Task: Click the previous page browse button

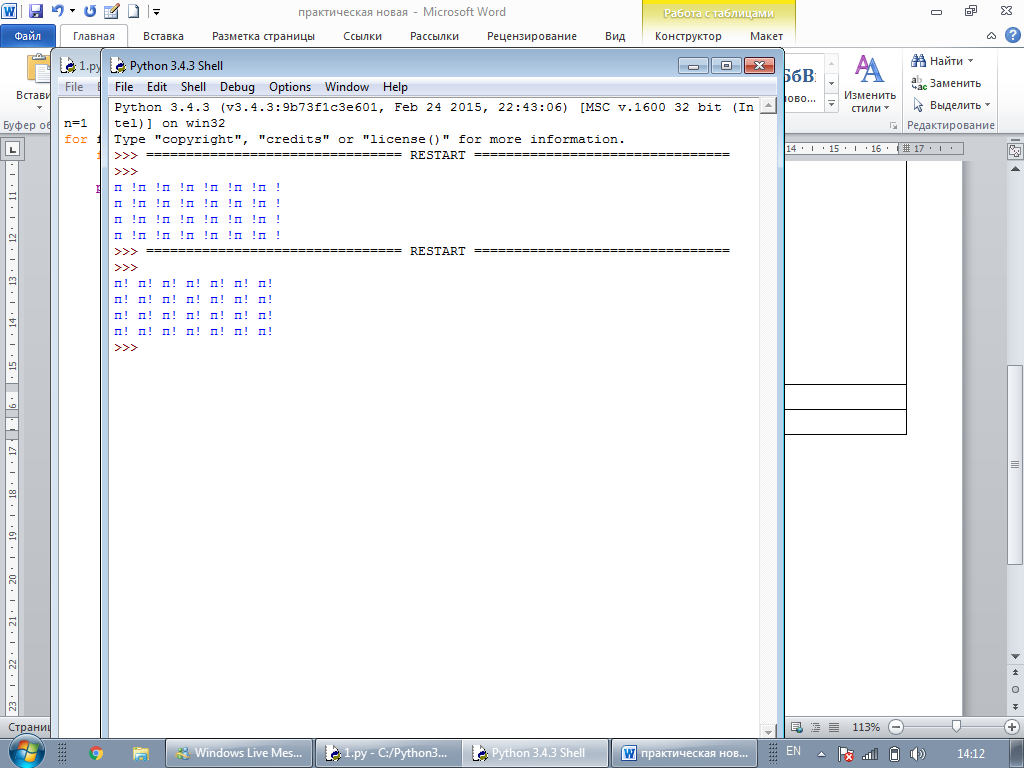Action: (1015, 672)
